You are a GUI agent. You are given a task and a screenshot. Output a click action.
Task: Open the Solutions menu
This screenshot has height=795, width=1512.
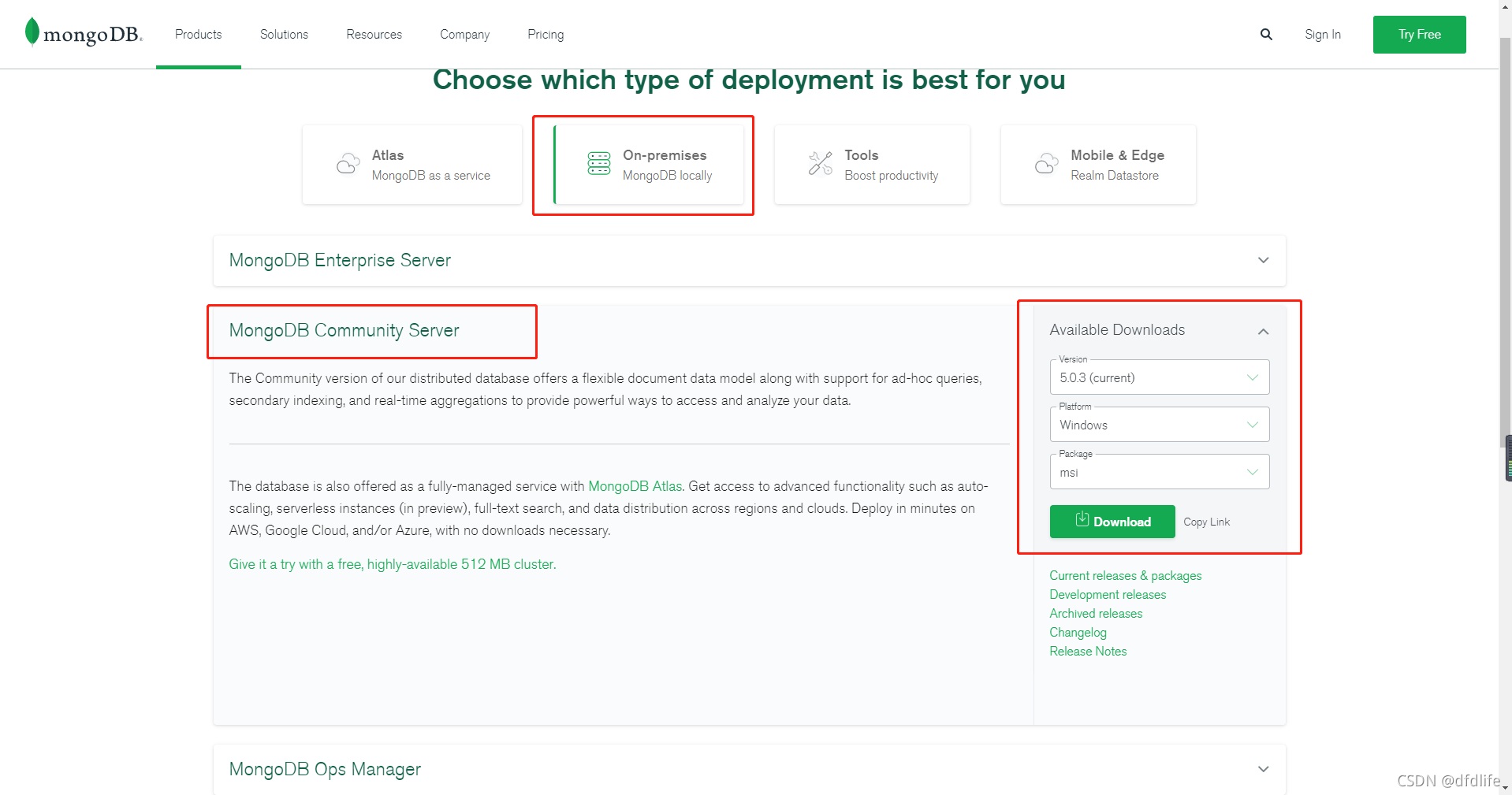pyautogui.click(x=284, y=35)
